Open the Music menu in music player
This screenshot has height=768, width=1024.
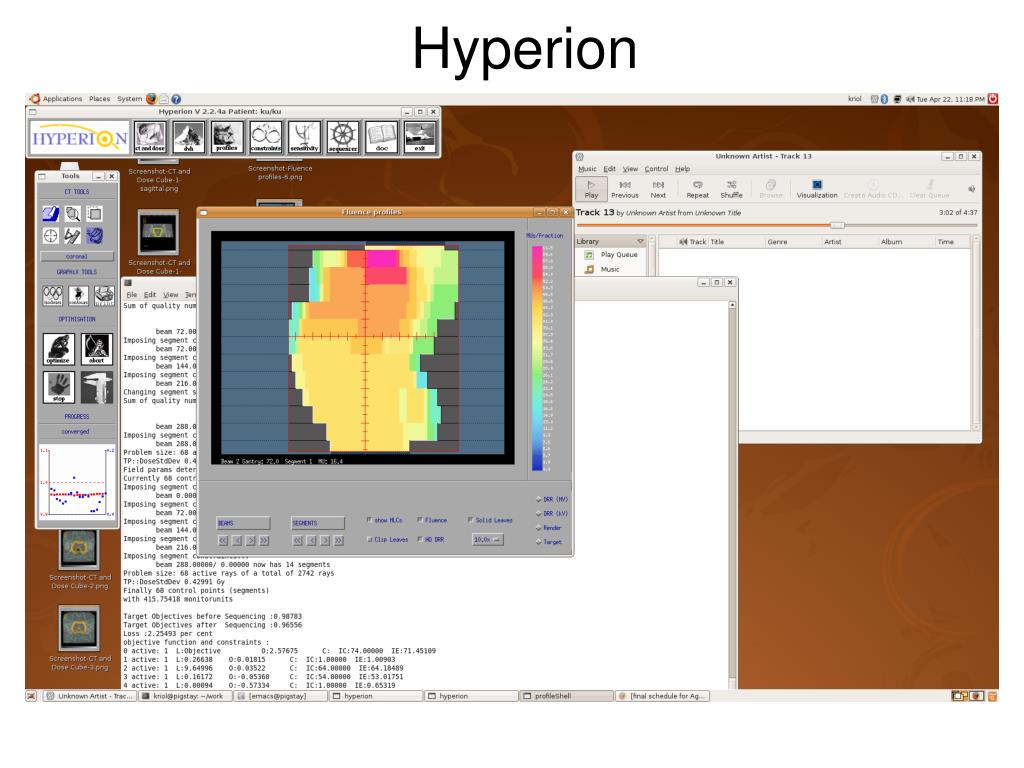coord(587,169)
